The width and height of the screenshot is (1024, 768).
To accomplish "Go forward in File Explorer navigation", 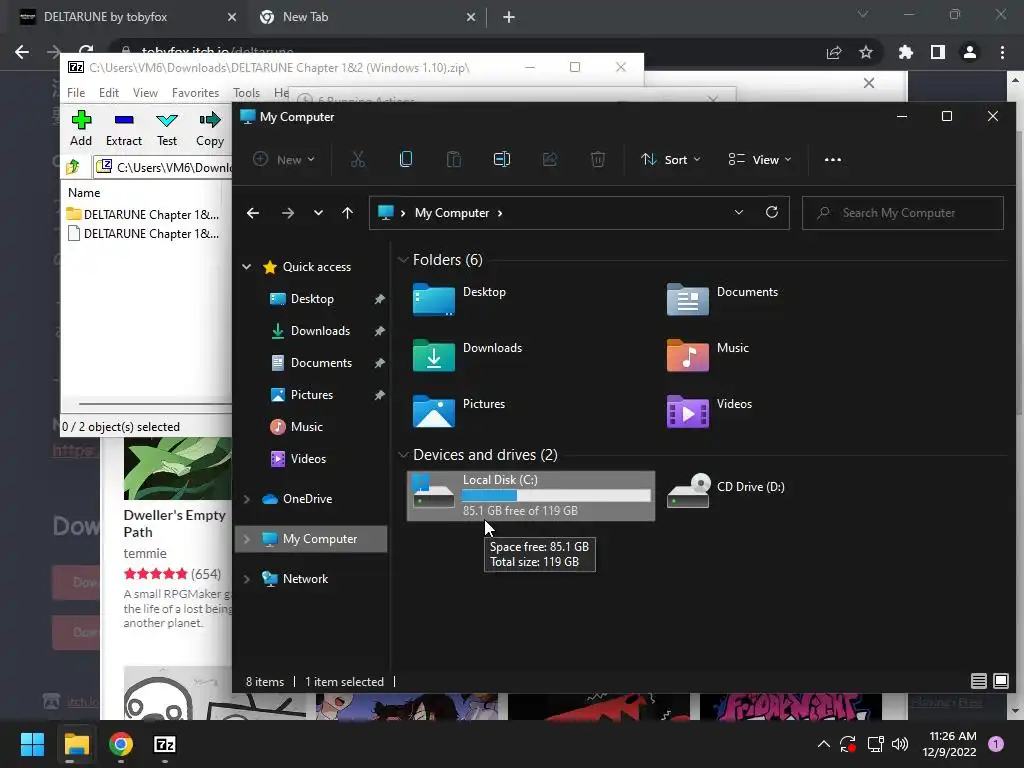I will (x=287, y=213).
